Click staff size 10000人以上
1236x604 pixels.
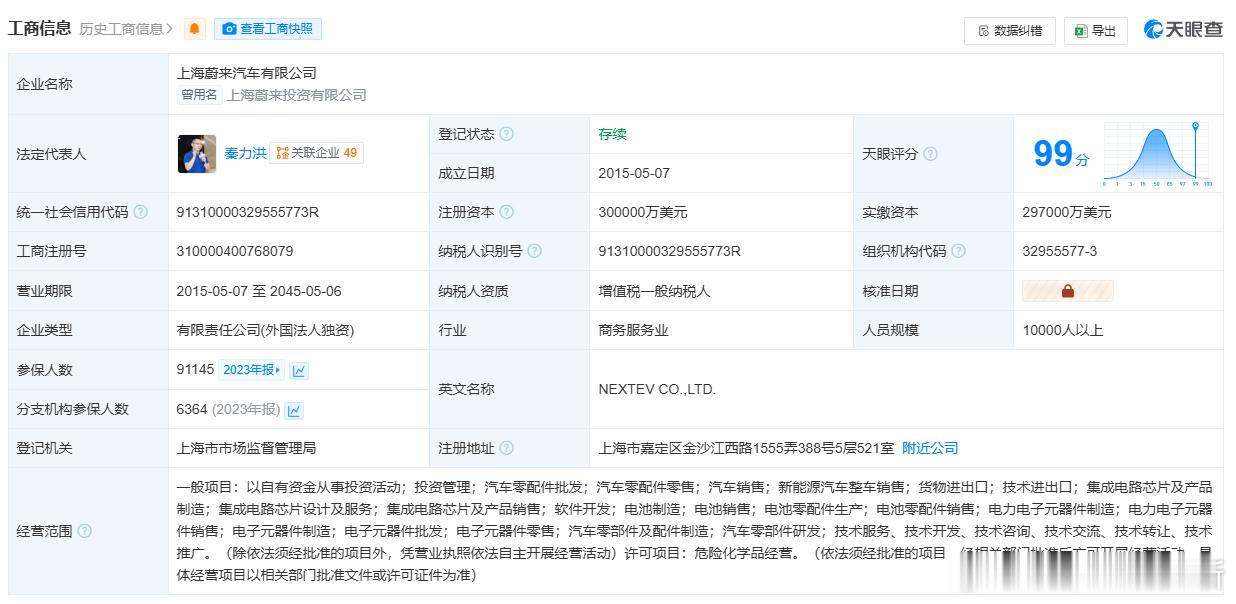[x=1063, y=330]
